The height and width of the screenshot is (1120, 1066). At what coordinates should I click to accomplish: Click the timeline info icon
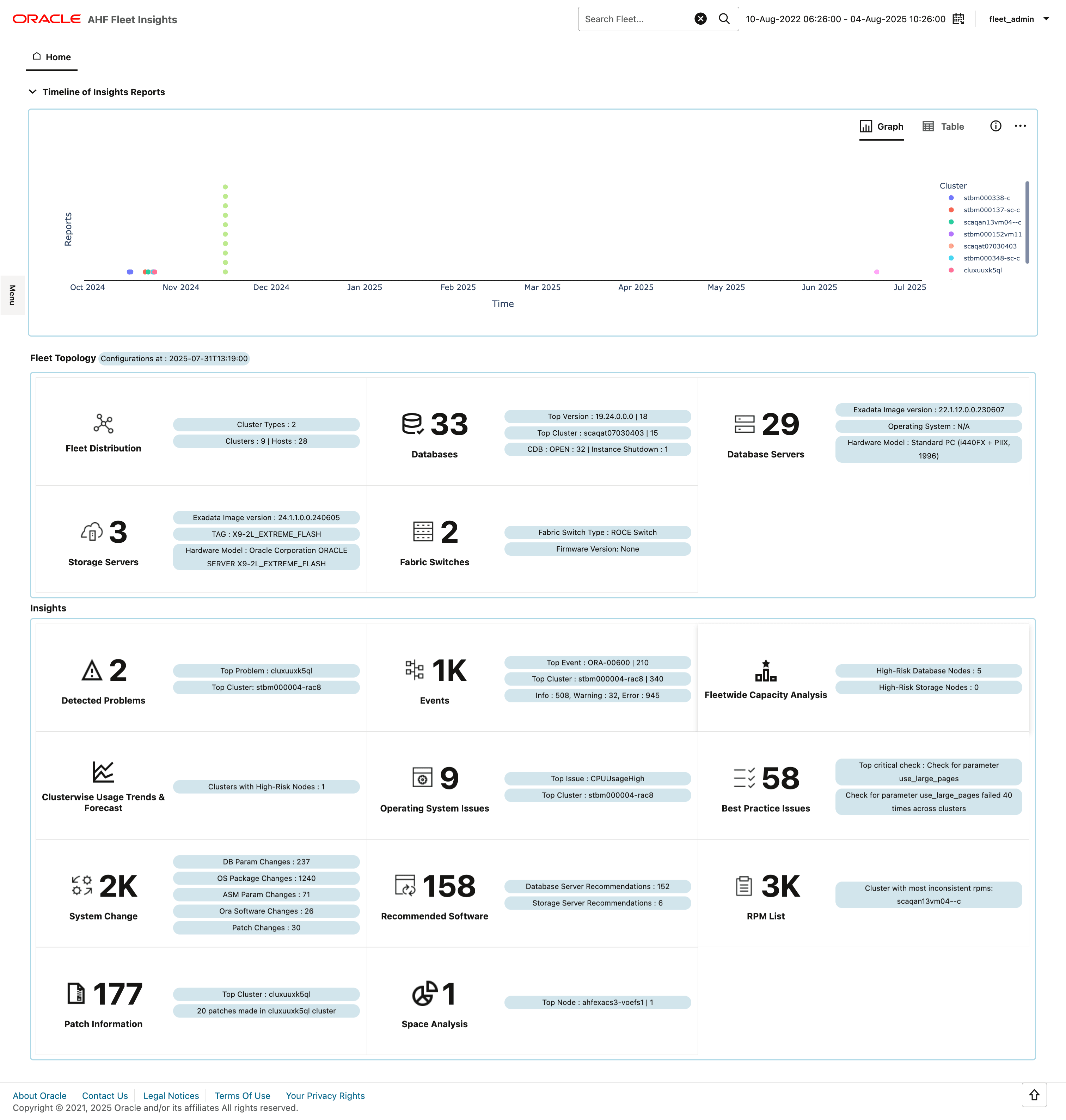click(995, 126)
